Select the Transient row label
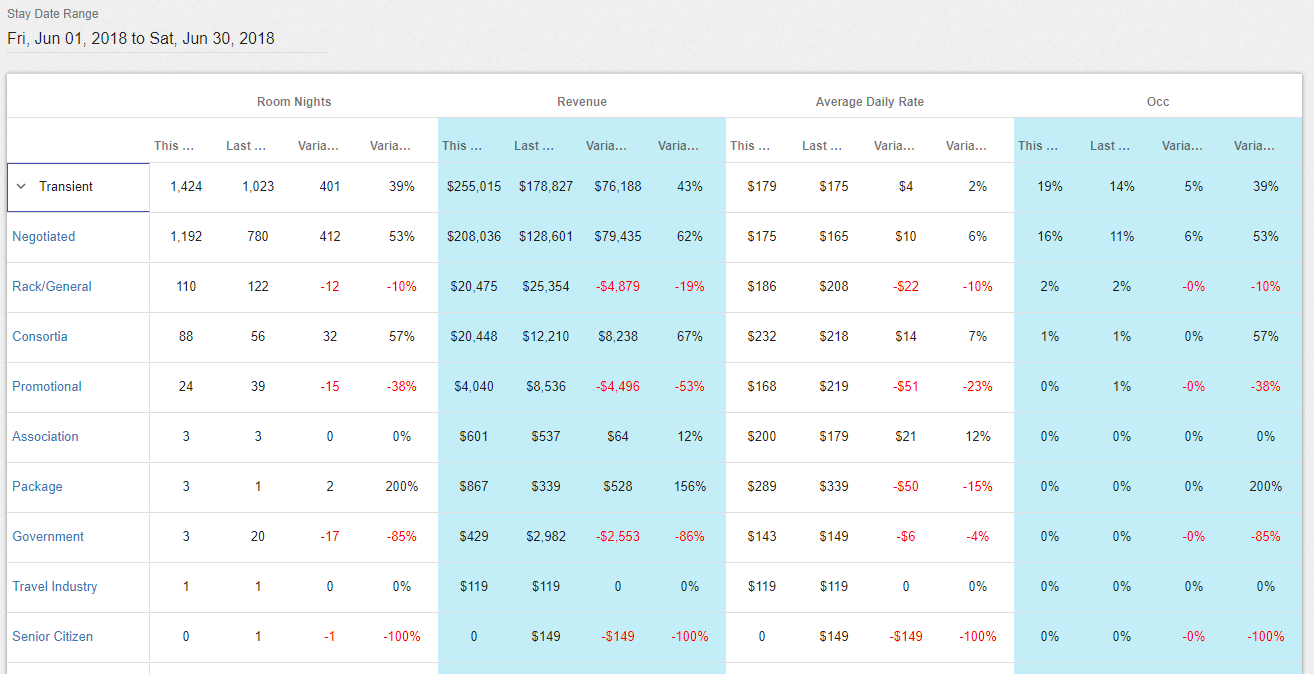 (67, 186)
